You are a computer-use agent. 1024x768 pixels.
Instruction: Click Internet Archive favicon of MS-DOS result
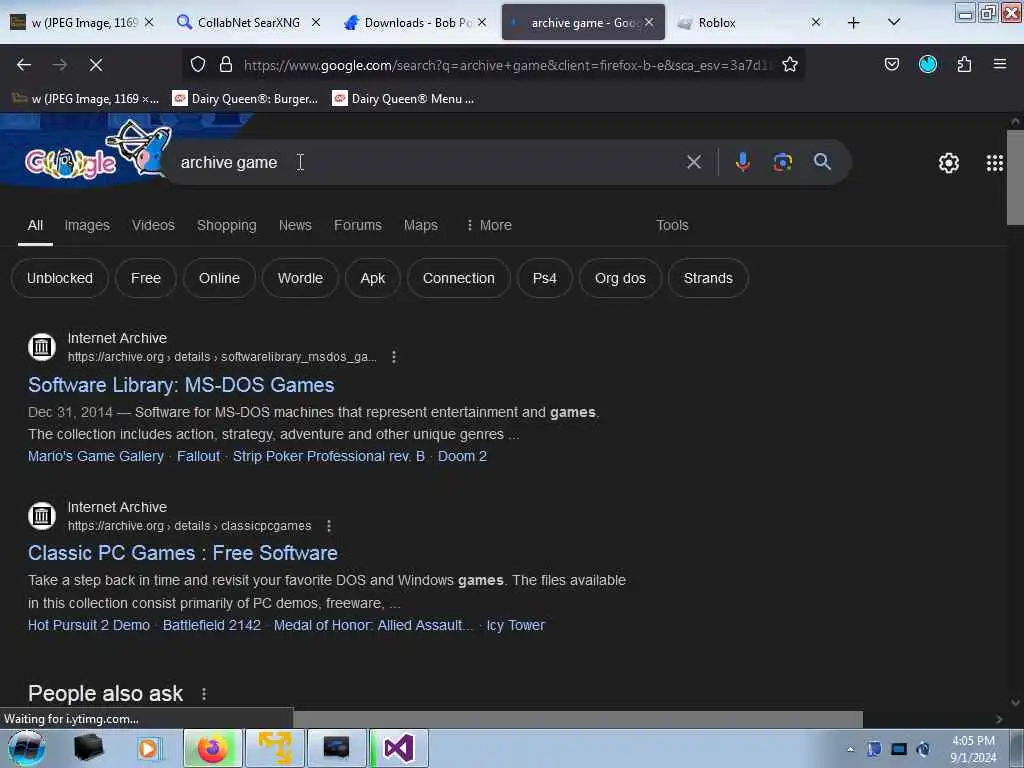[42, 347]
